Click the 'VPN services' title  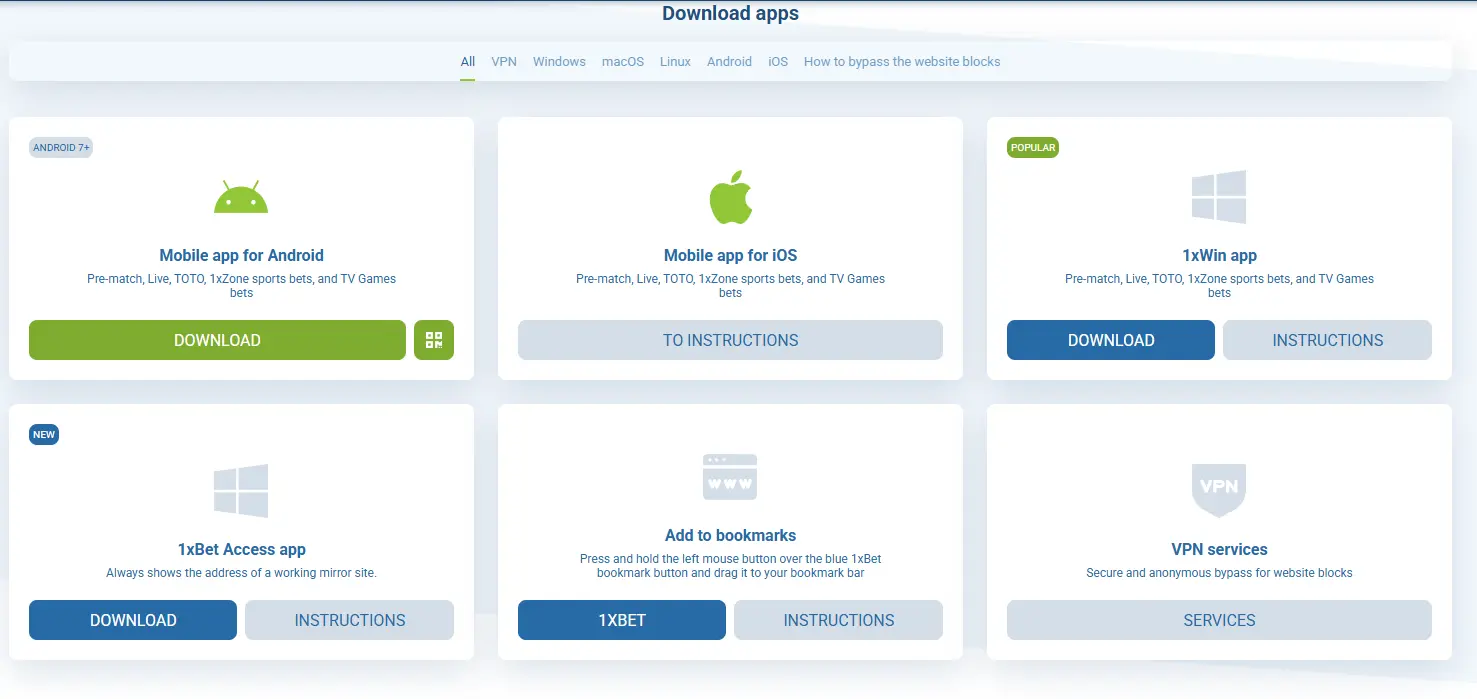pyautogui.click(x=1219, y=549)
